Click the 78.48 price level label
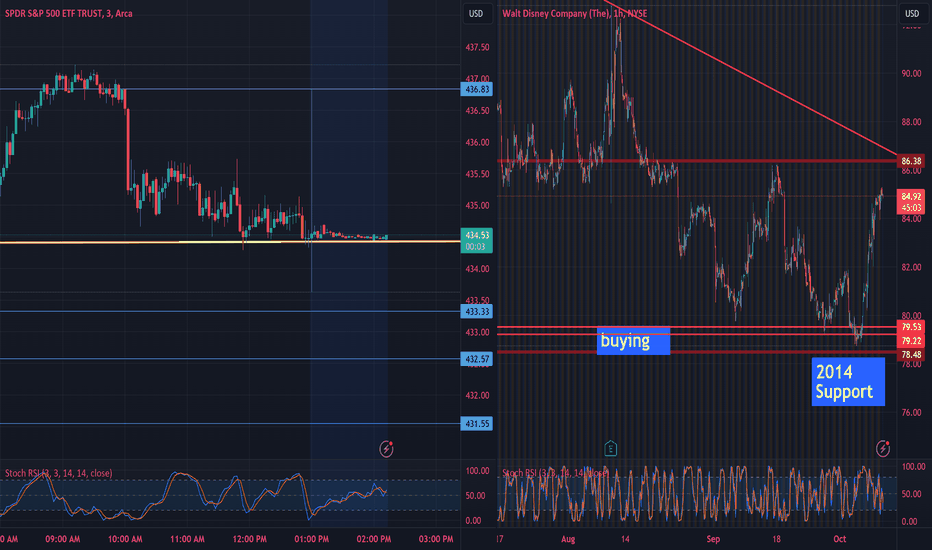 point(911,354)
